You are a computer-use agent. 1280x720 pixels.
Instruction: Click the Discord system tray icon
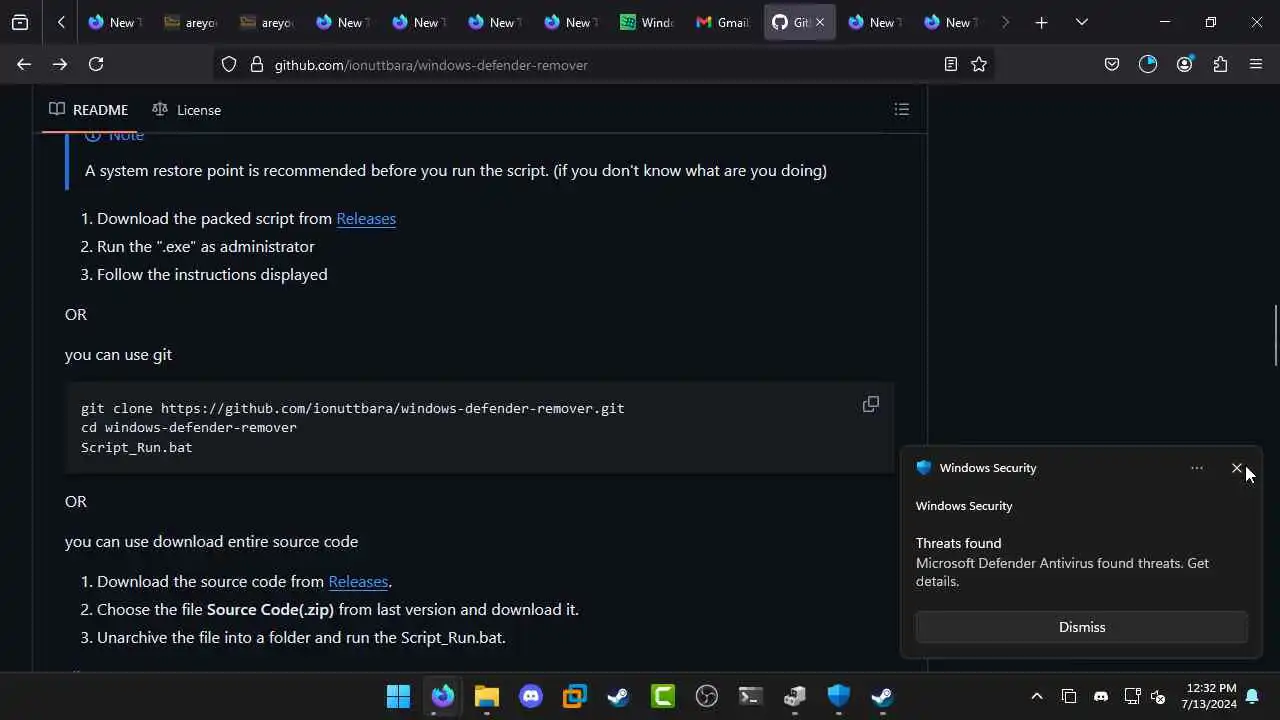point(1101,696)
